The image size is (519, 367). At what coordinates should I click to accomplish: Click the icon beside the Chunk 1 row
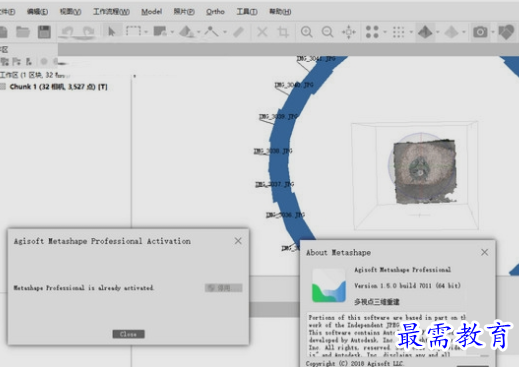click(x=3, y=87)
